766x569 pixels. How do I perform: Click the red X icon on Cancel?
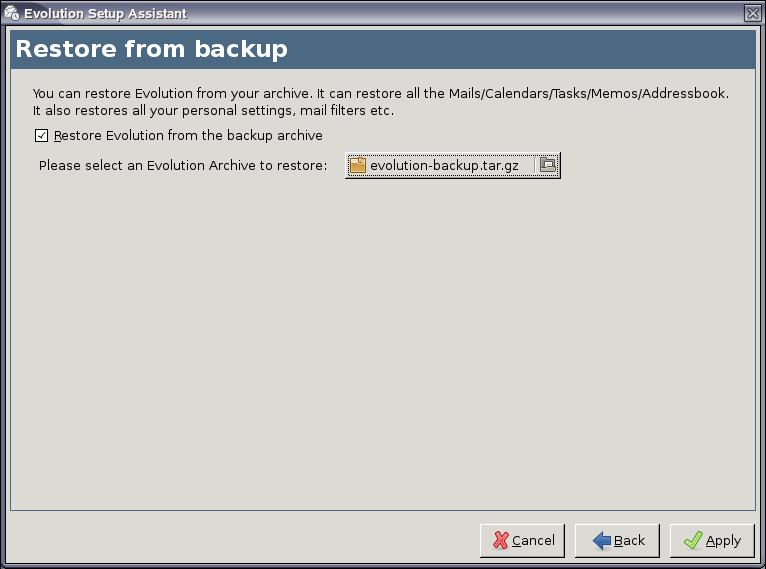pos(501,540)
